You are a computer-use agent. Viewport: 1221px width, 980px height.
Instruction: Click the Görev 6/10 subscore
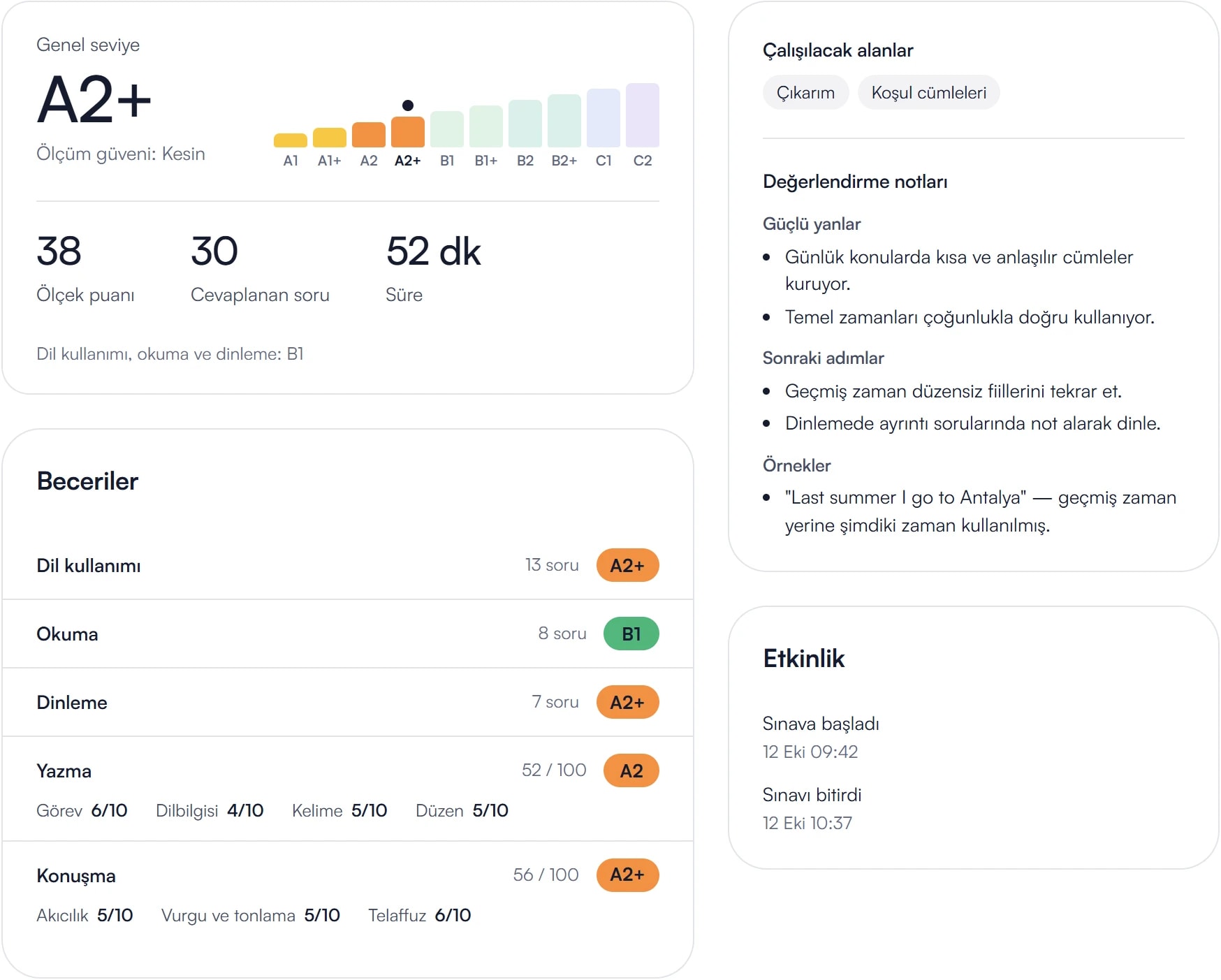(x=82, y=810)
